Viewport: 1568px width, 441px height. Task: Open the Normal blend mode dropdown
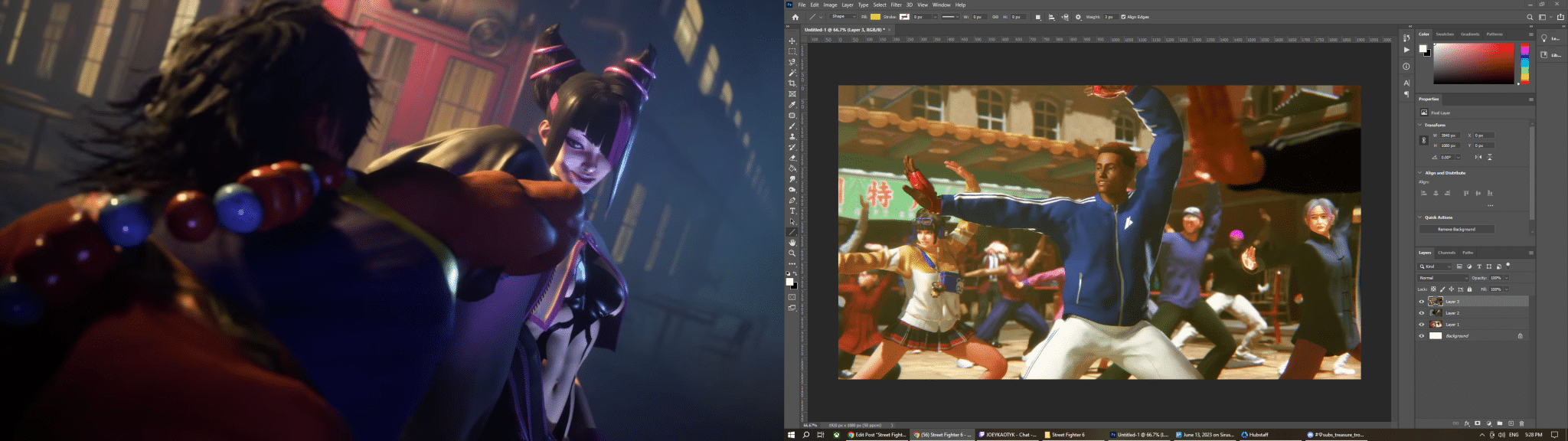pos(1443,278)
